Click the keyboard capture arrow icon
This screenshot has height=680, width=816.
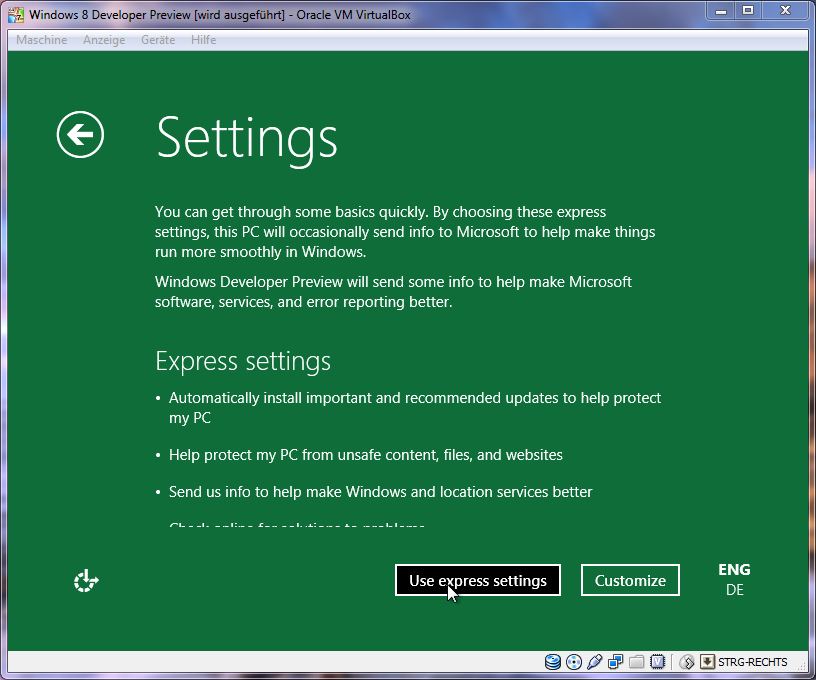[707, 662]
